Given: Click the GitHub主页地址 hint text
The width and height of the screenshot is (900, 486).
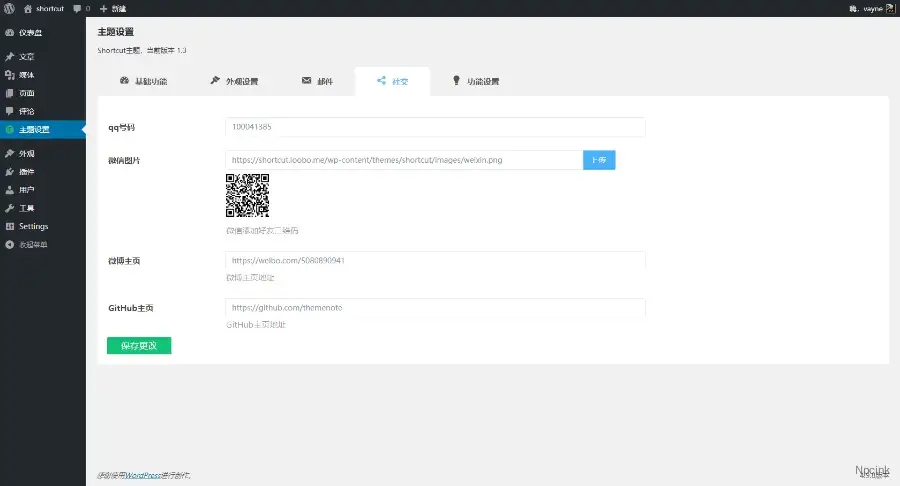Looking at the screenshot, I should pos(256,325).
